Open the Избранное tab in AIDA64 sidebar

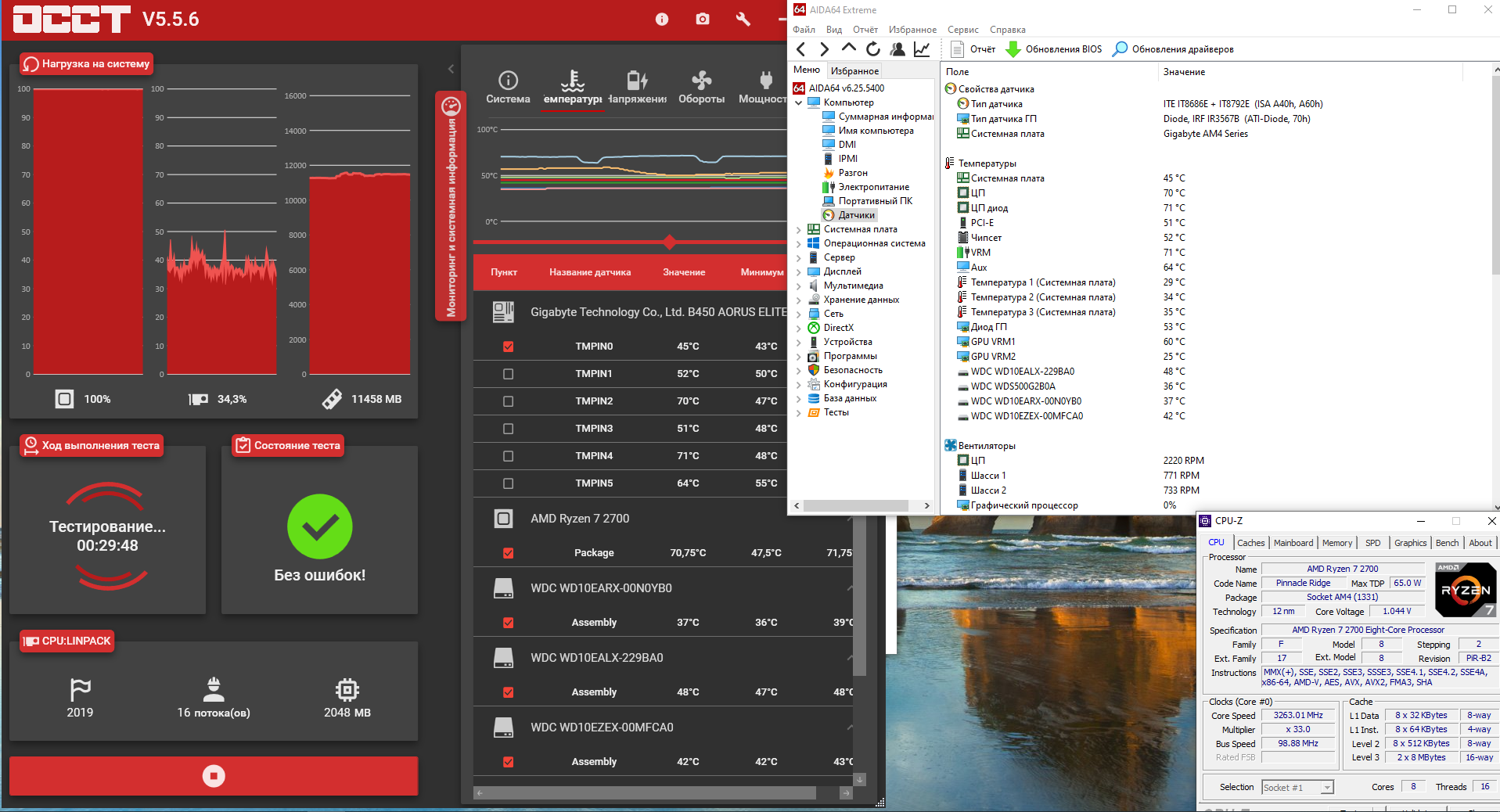coord(854,70)
